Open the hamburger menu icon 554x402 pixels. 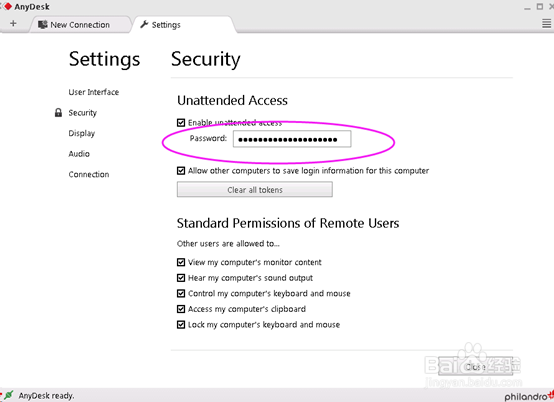(546, 24)
